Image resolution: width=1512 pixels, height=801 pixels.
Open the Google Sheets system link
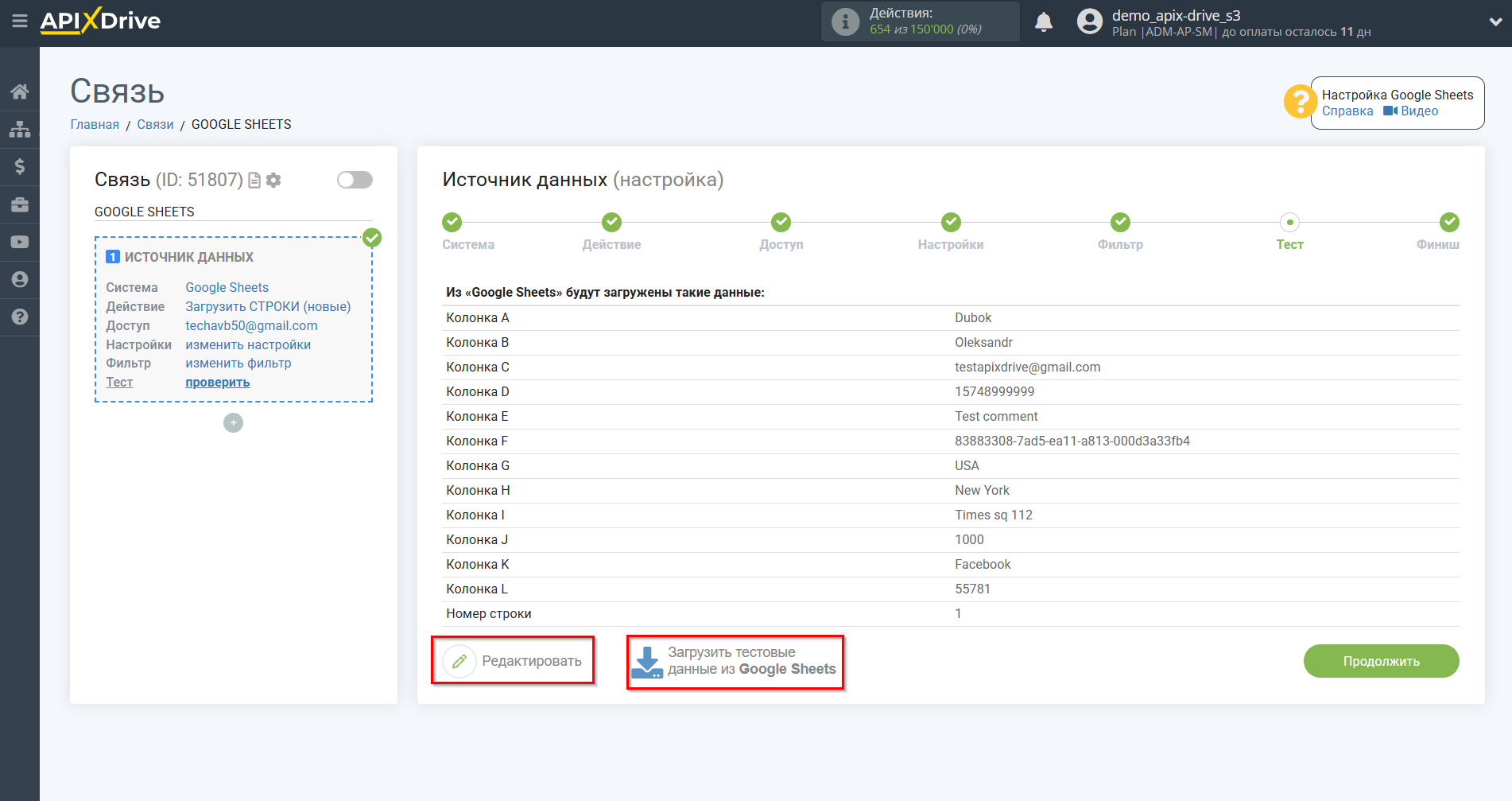227,288
